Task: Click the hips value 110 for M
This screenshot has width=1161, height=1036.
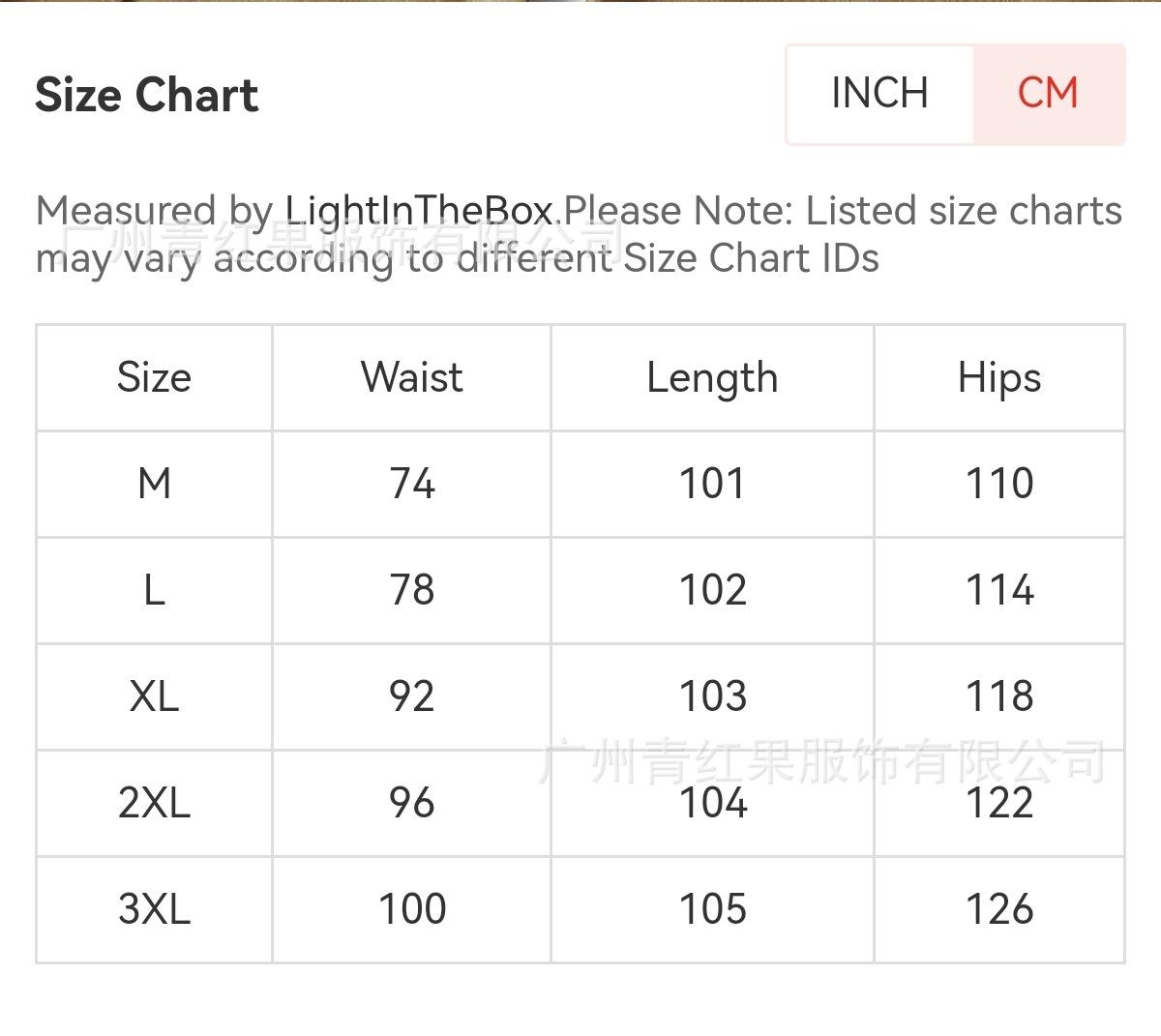Action: pos(999,484)
